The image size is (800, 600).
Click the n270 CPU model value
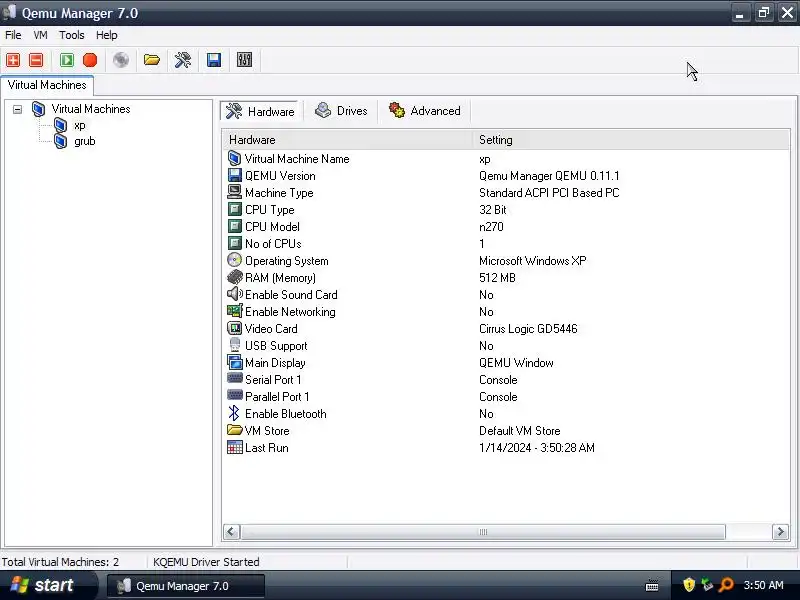point(491,227)
